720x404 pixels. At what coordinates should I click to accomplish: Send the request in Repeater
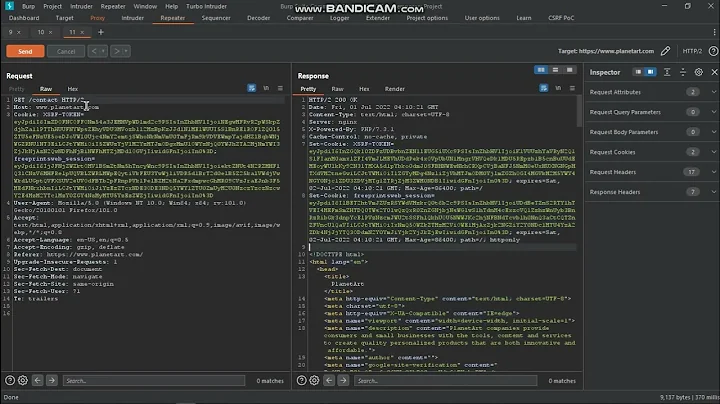[x=25, y=51]
